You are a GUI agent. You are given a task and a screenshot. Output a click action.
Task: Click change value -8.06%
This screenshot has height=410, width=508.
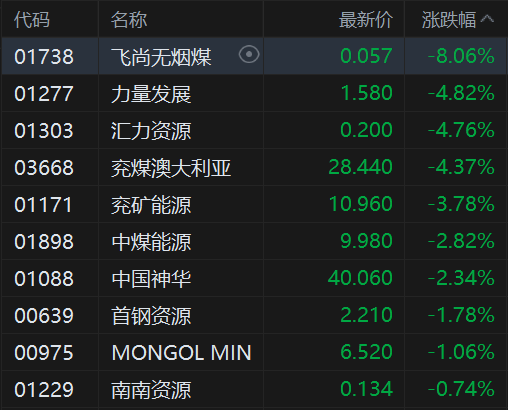pos(461,56)
